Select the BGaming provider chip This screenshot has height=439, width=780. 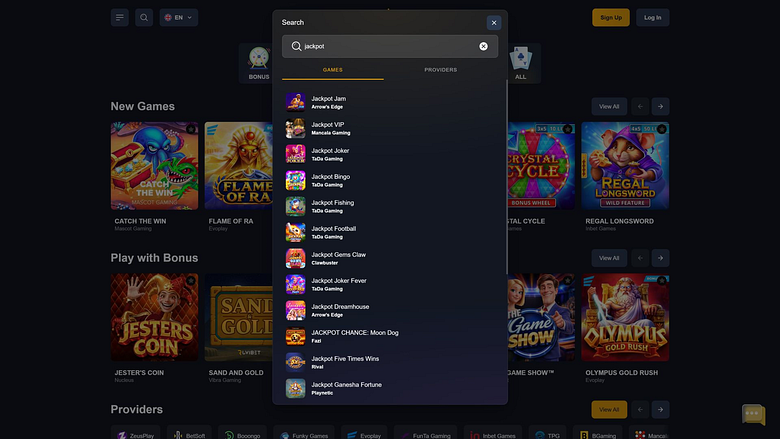[597, 434]
